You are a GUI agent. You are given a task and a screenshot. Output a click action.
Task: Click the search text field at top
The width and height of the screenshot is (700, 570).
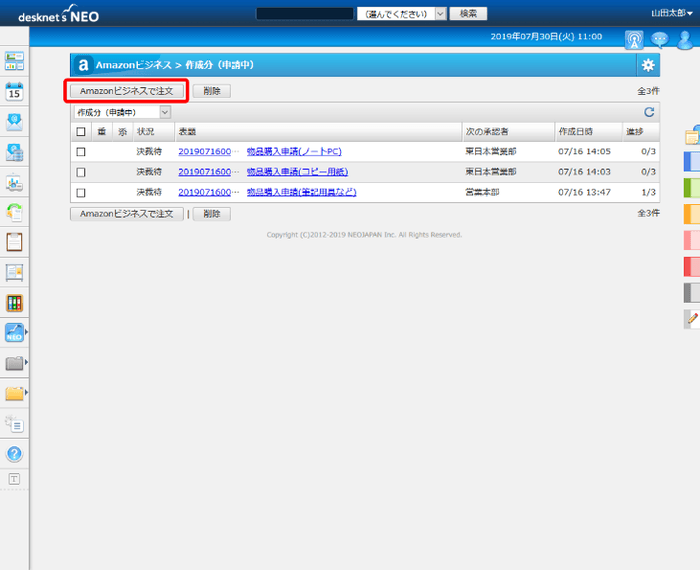[304, 14]
